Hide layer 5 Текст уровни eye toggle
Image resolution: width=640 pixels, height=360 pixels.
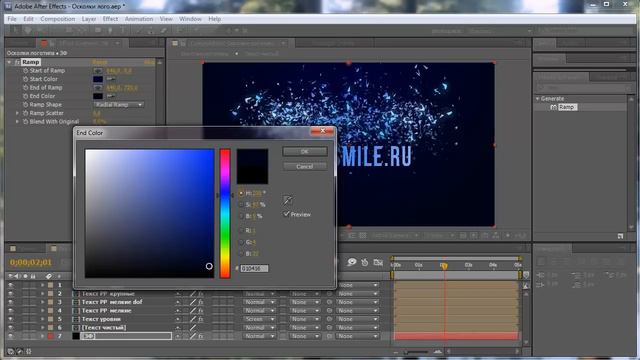[11, 319]
